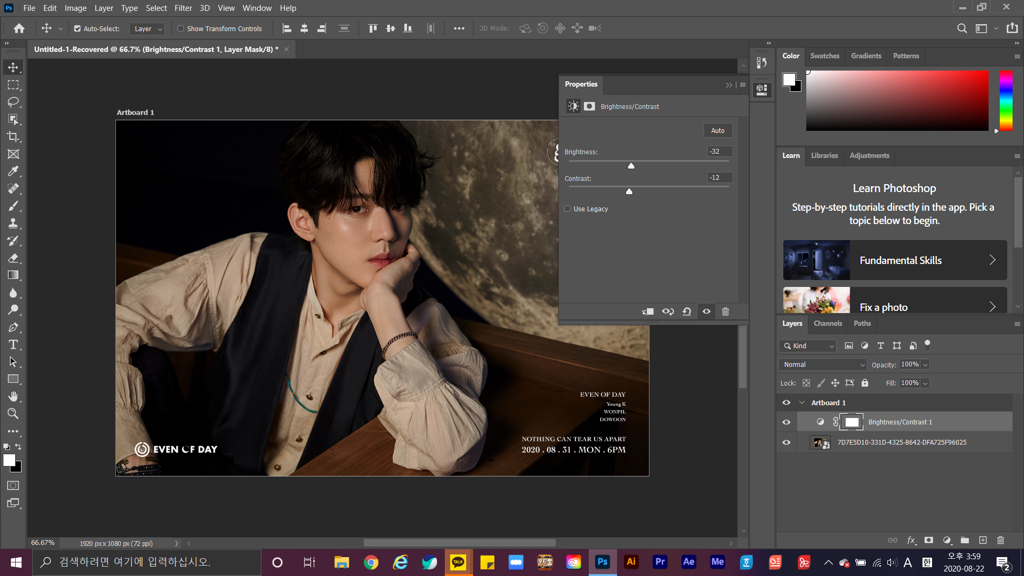Select the Zoom tool

(x=13, y=413)
